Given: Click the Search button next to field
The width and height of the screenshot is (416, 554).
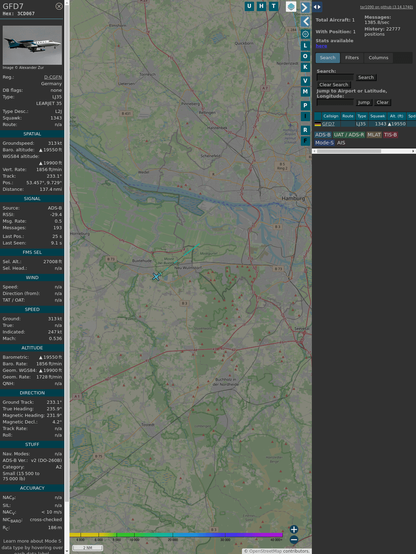Looking at the screenshot, I should pos(366,77).
